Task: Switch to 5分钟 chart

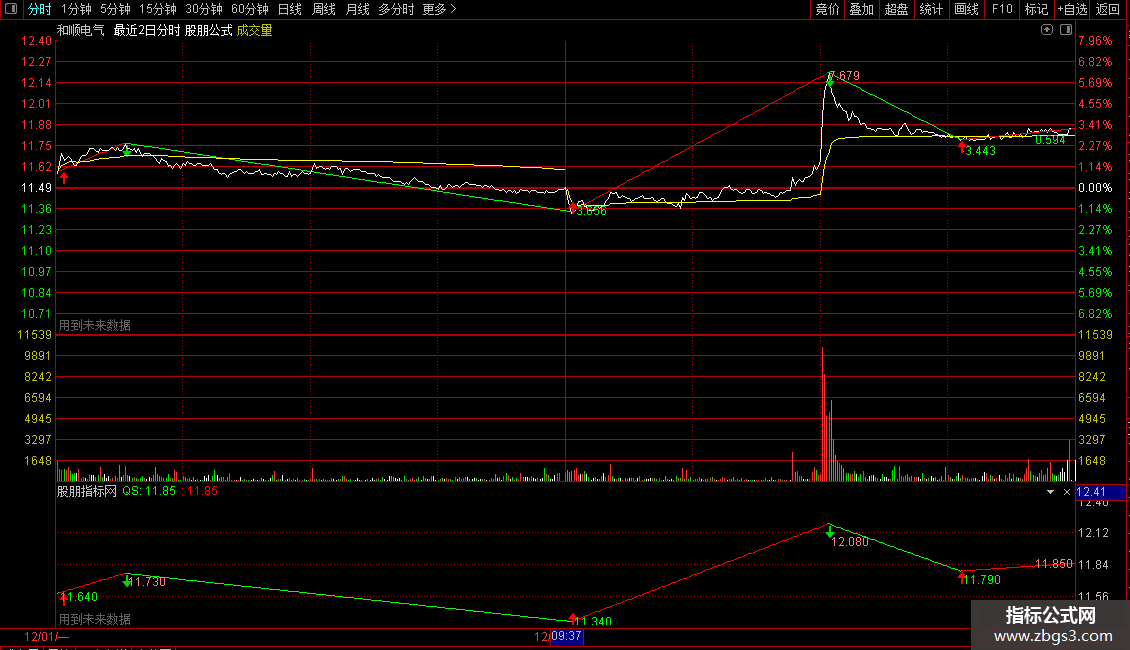Action: [115, 9]
